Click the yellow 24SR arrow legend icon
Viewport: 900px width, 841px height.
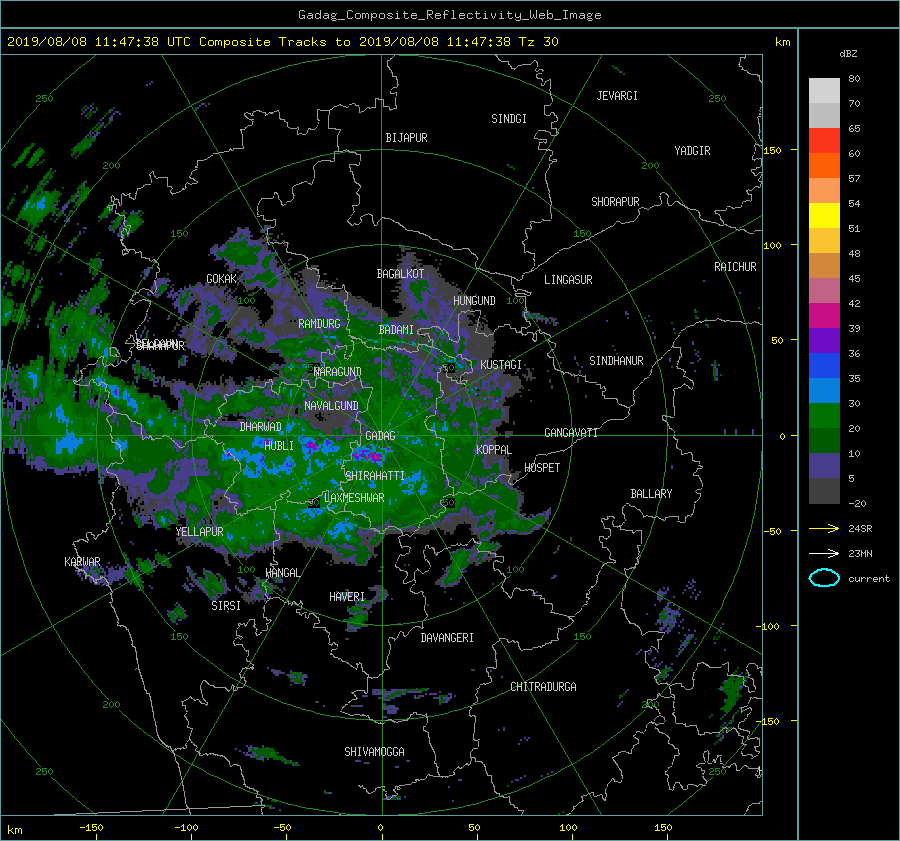(x=824, y=528)
